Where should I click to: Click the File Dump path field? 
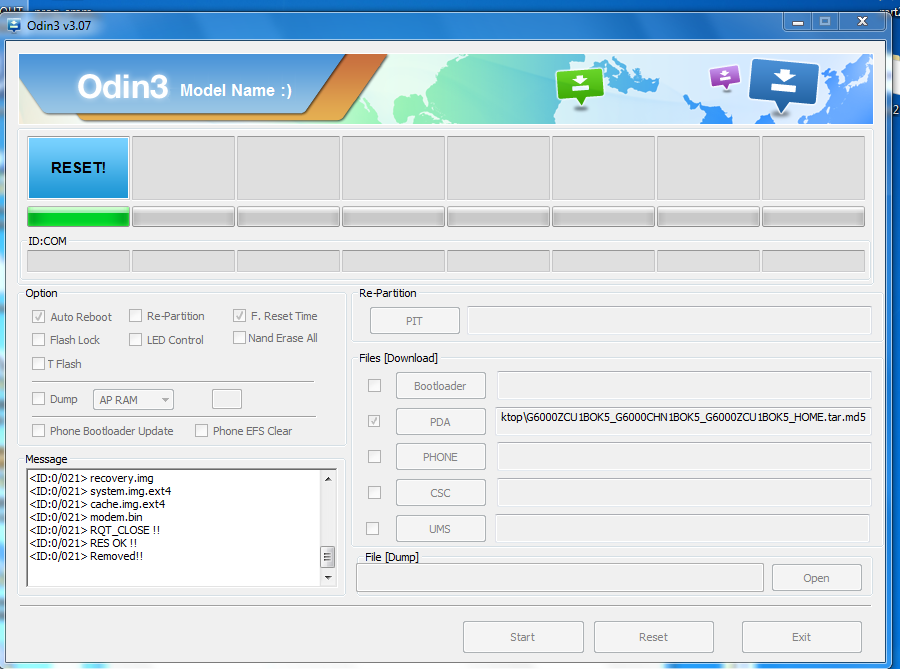tap(560, 577)
